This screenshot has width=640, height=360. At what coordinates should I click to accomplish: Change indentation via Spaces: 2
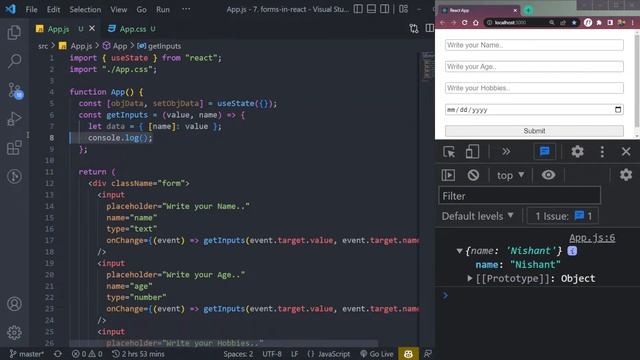coord(238,354)
